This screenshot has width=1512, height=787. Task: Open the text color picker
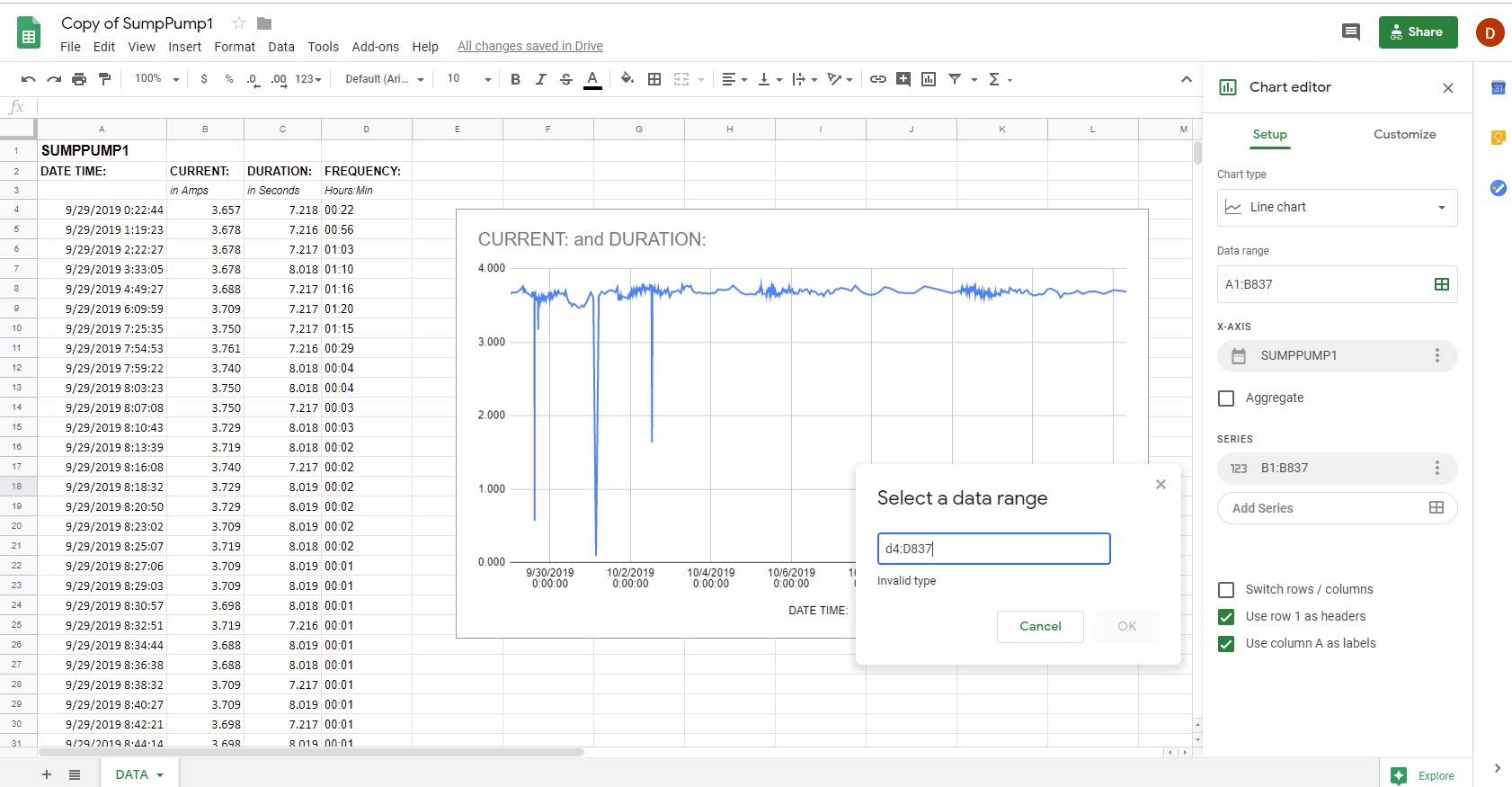click(592, 79)
